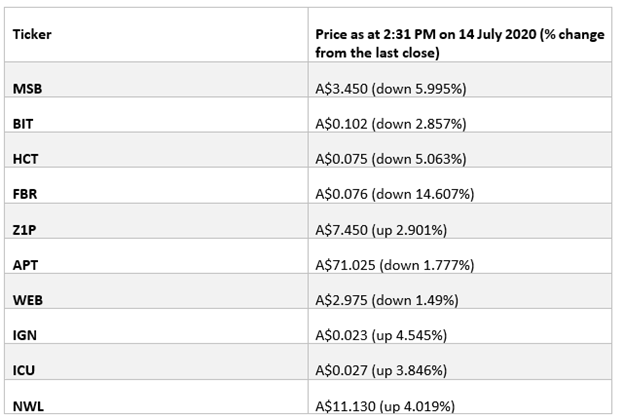Click the Ticker column header
This screenshot has width=624, height=419.
[x=156, y=35]
